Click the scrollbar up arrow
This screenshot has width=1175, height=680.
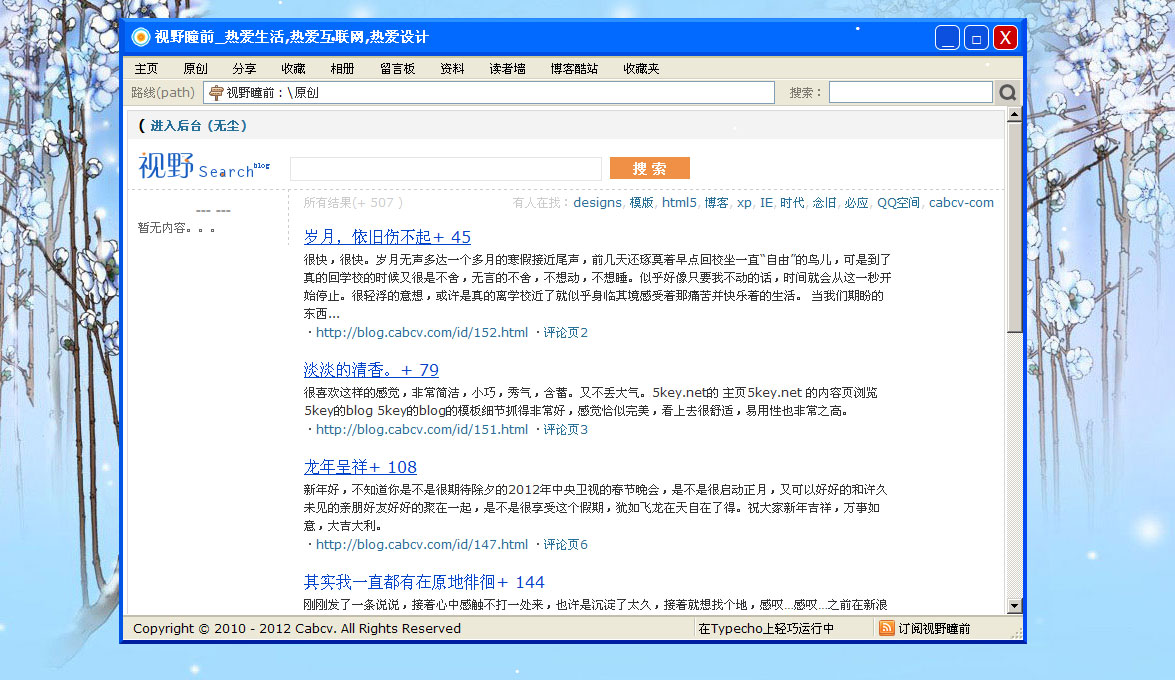tap(1015, 114)
